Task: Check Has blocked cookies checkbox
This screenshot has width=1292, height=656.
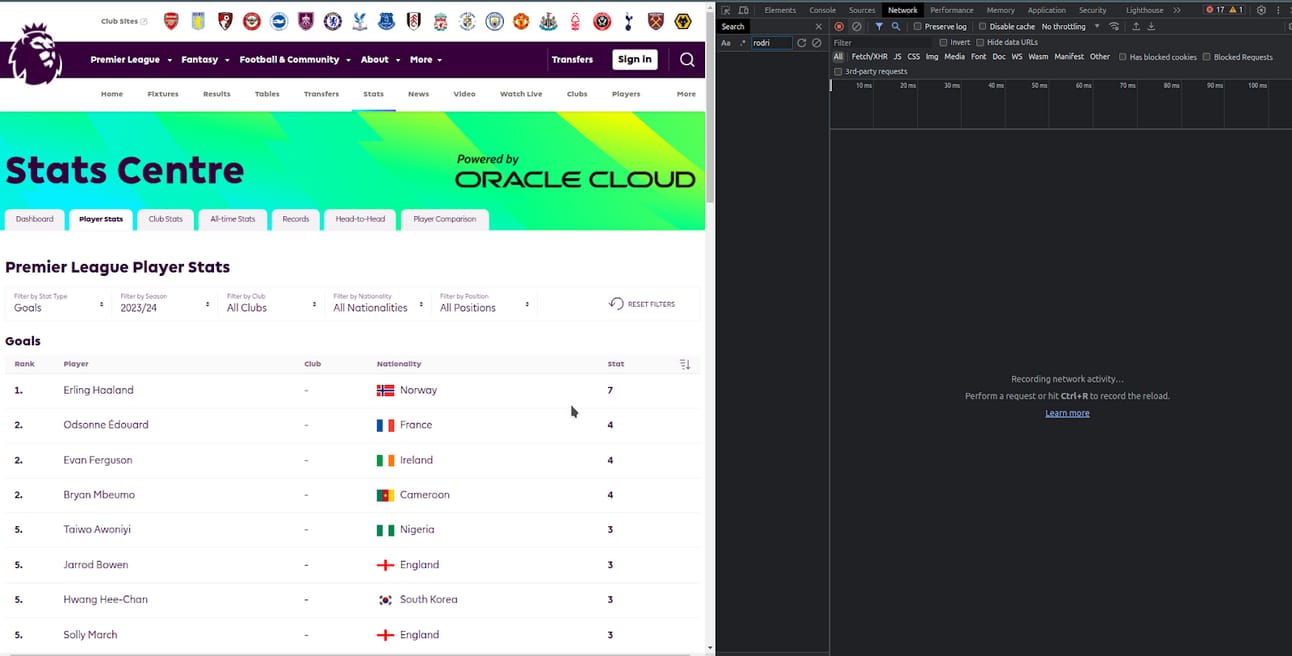Action: [x=1123, y=57]
